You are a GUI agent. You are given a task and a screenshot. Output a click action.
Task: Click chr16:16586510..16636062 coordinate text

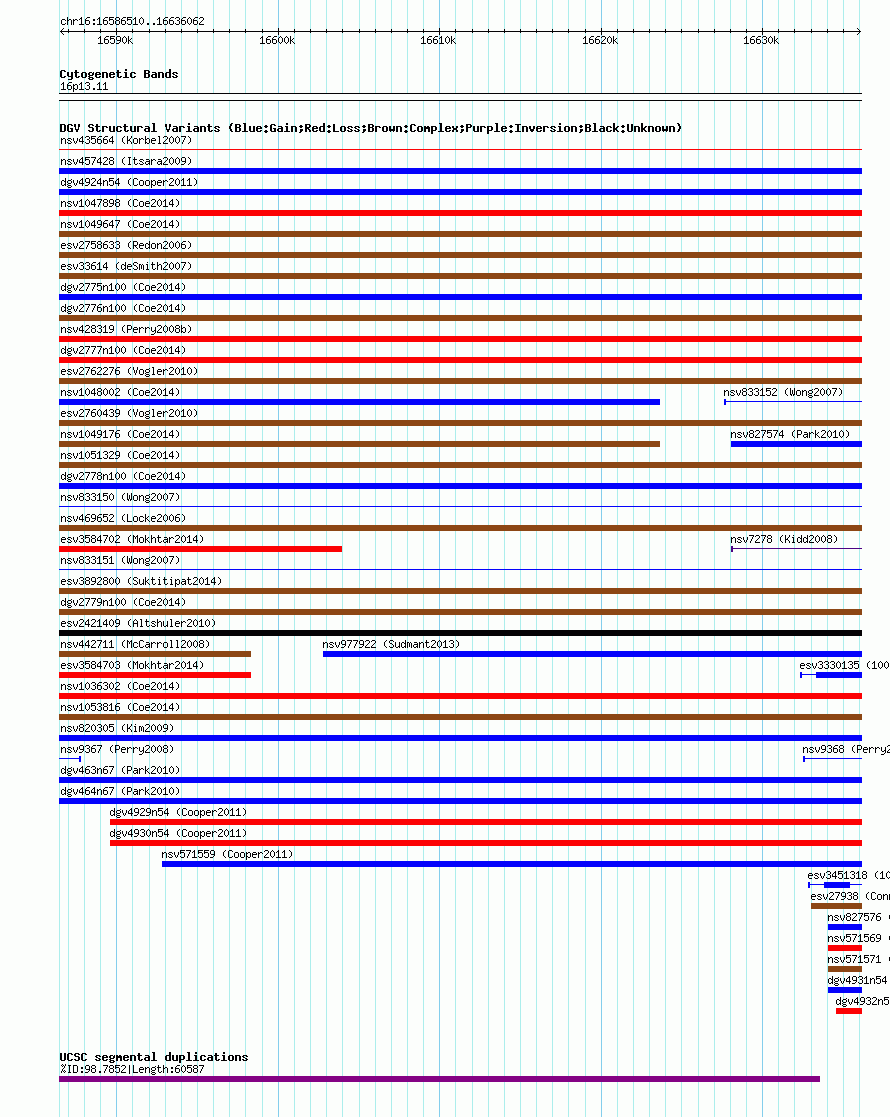click(x=133, y=21)
